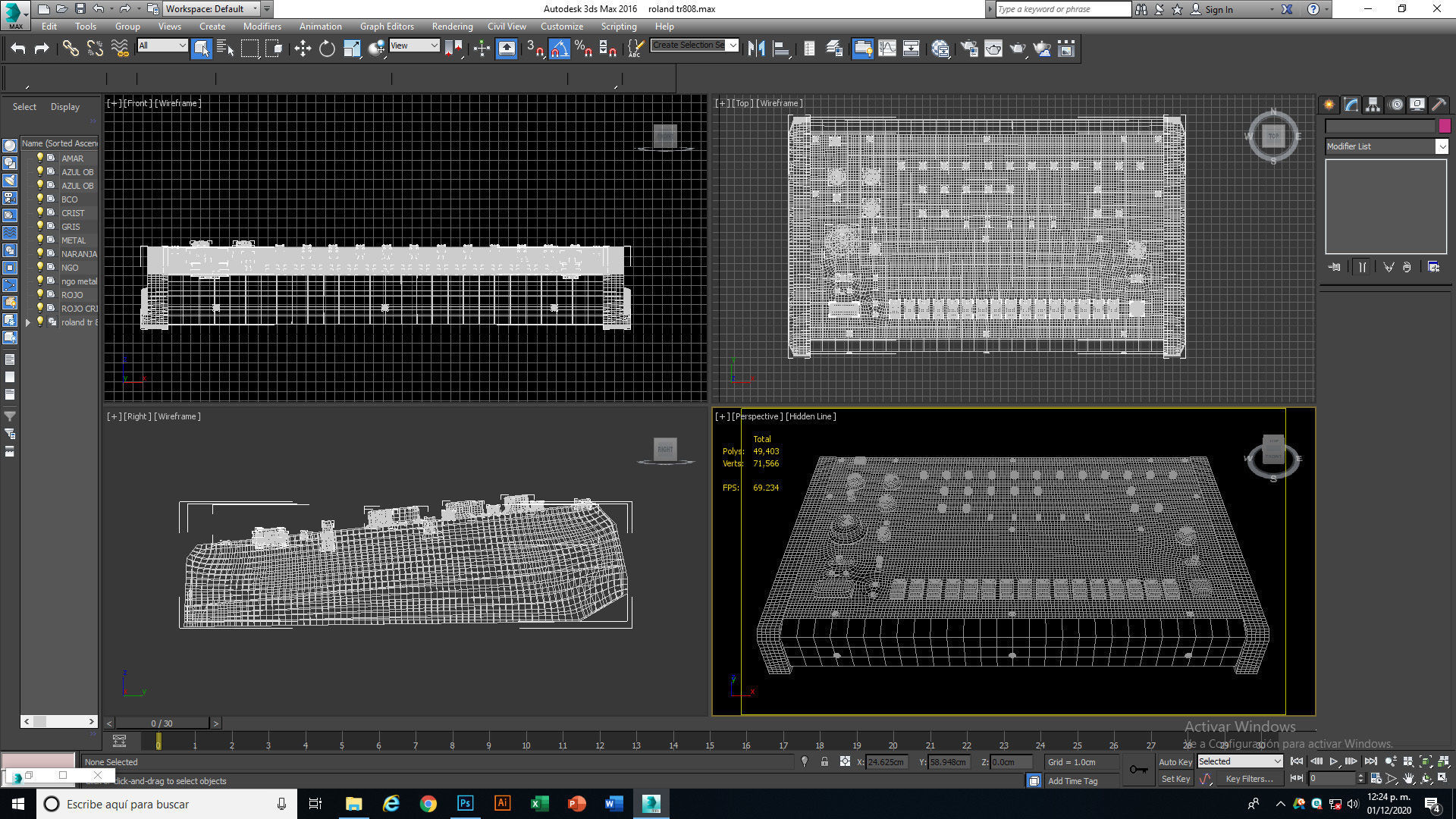Toggle Auto Key animation mode
1456x819 pixels.
[1175, 762]
